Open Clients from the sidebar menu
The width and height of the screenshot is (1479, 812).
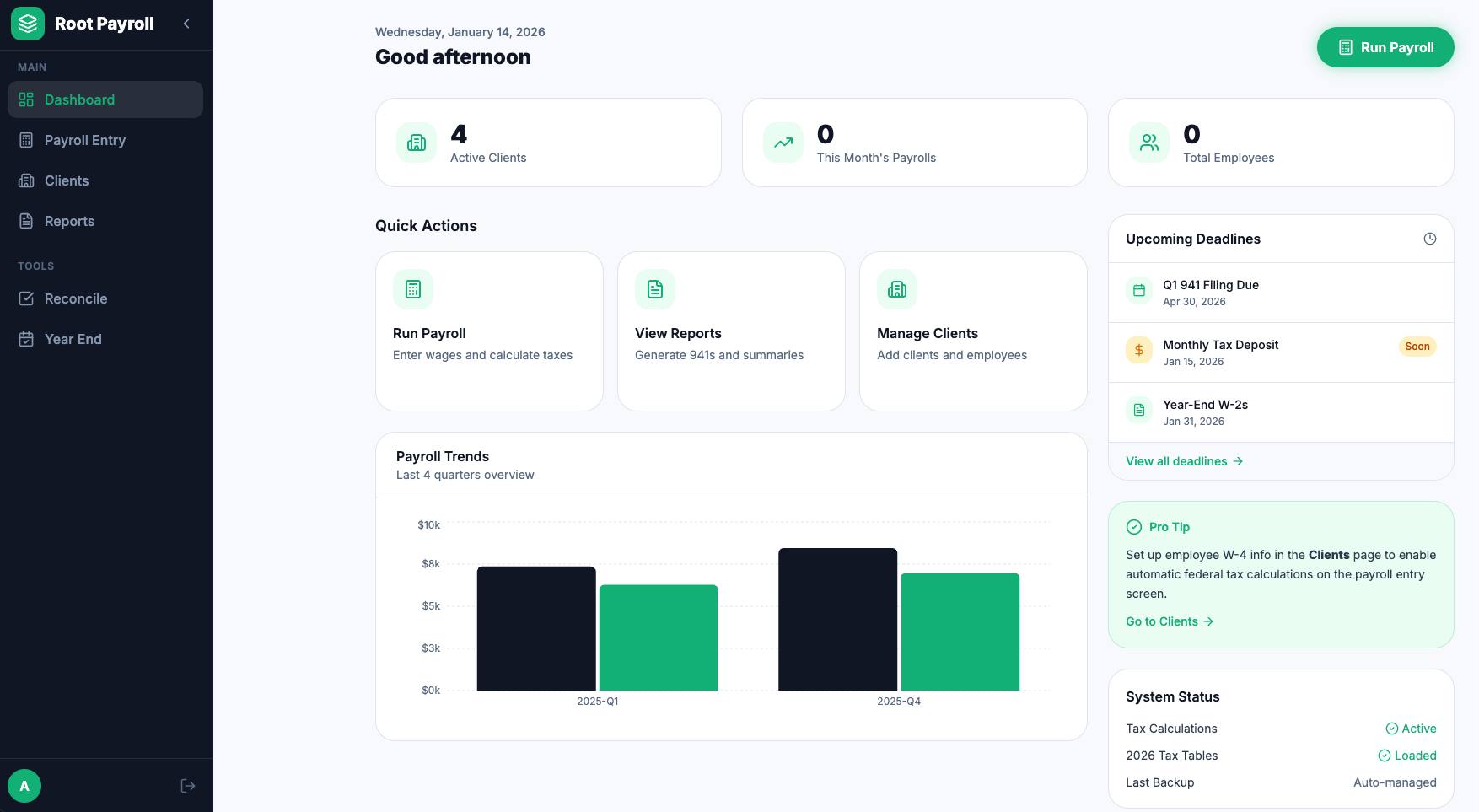click(67, 180)
